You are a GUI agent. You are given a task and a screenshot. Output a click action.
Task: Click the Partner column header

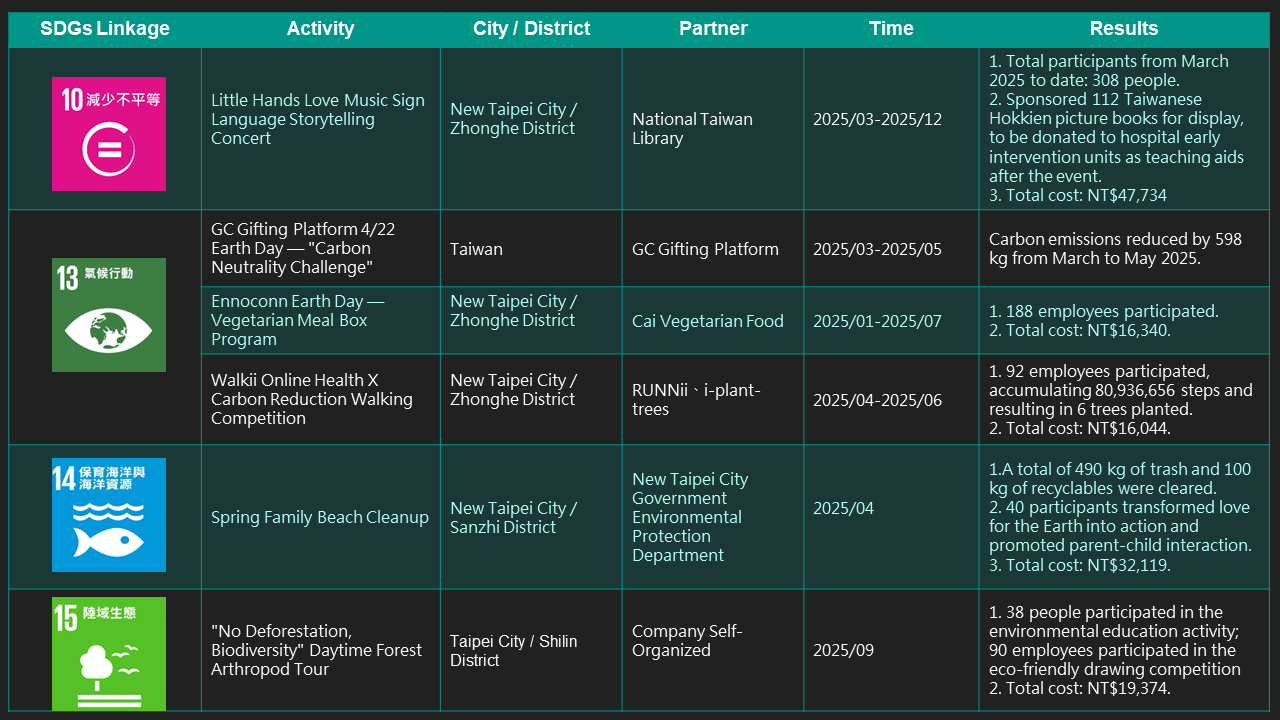coord(713,28)
